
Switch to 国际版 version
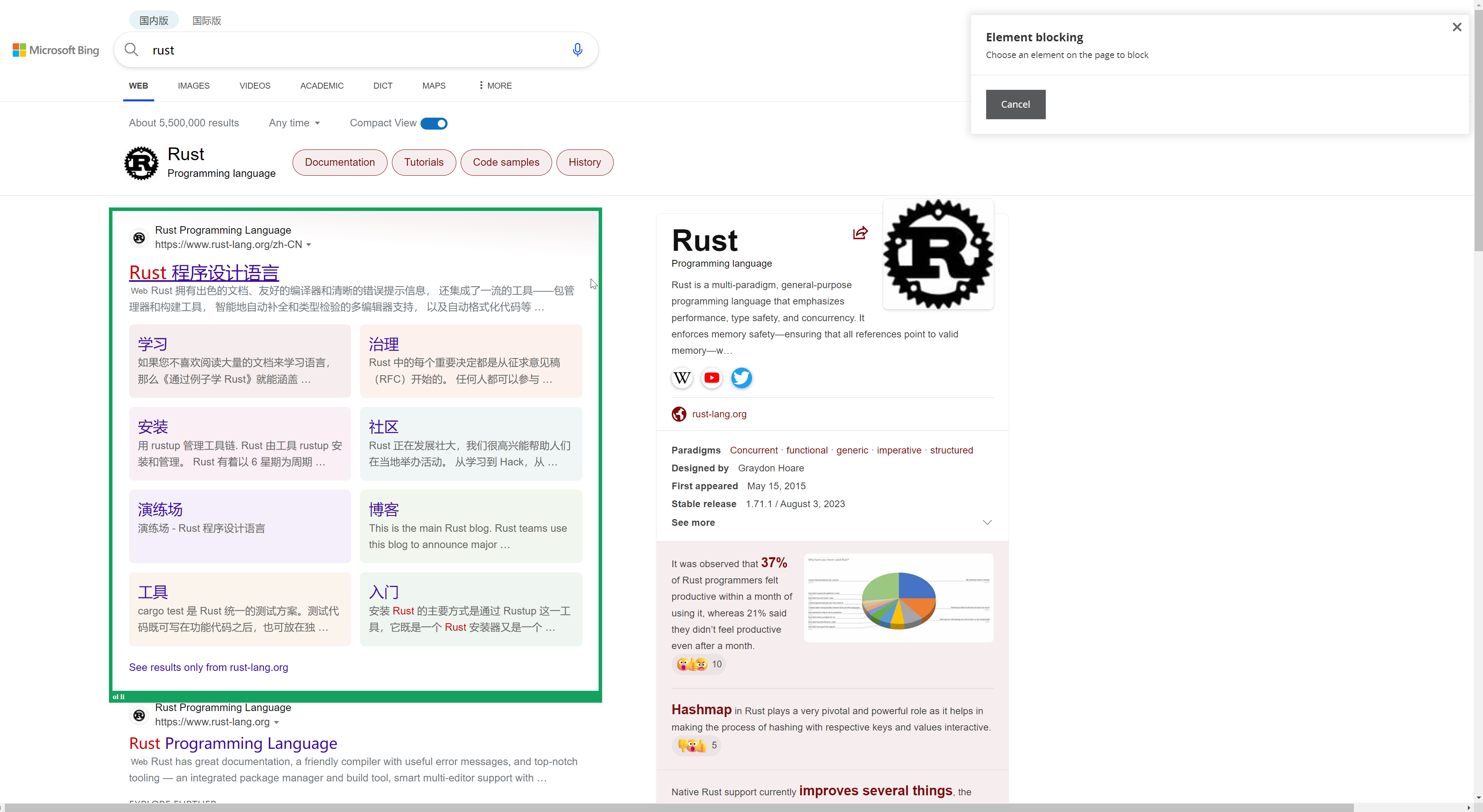click(x=206, y=20)
